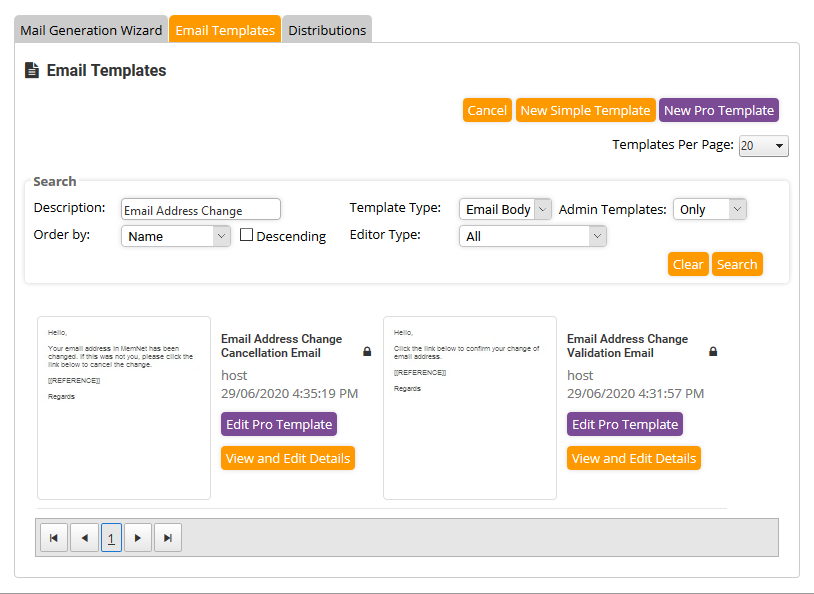Screen dimensions: 814x594
Task: Click lock icon beside Cancellation Email template
Action: click(x=367, y=352)
